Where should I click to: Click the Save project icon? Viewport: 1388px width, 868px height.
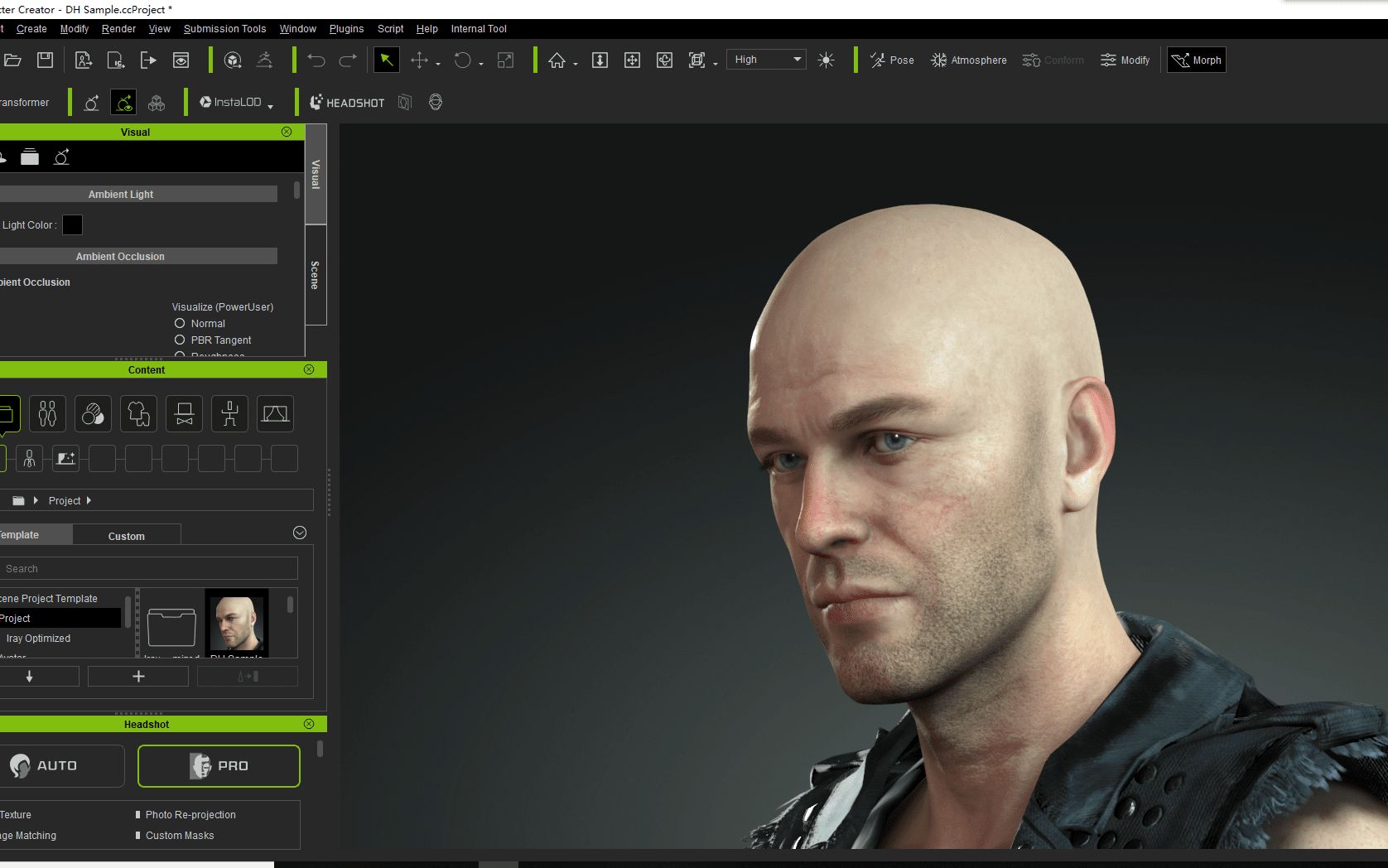click(x=46, y=60)
